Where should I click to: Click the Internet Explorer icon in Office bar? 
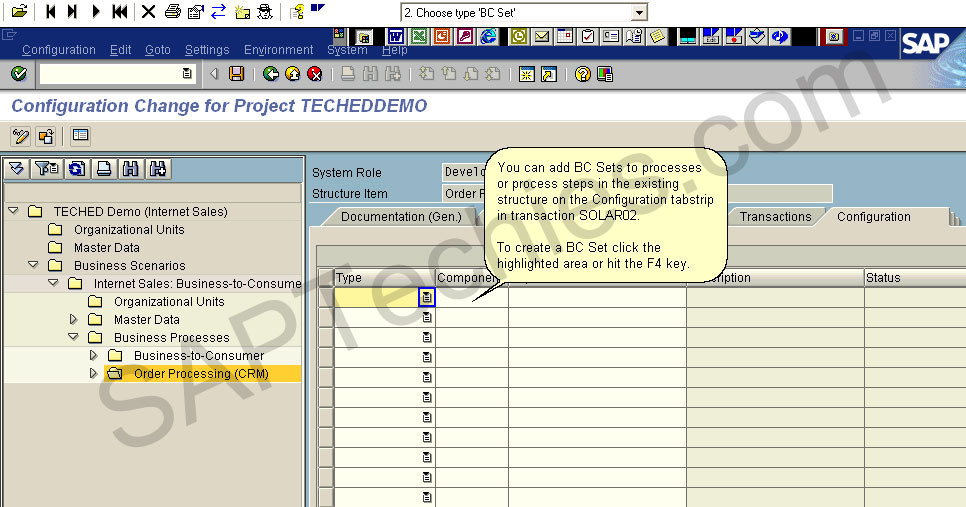489,37
